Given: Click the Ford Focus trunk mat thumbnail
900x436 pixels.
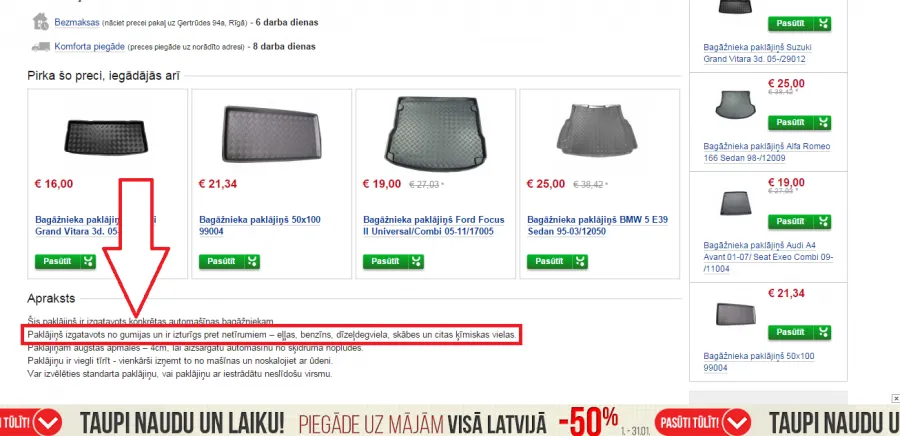Looking at the screenshot, I should click(x=436, y=134).
